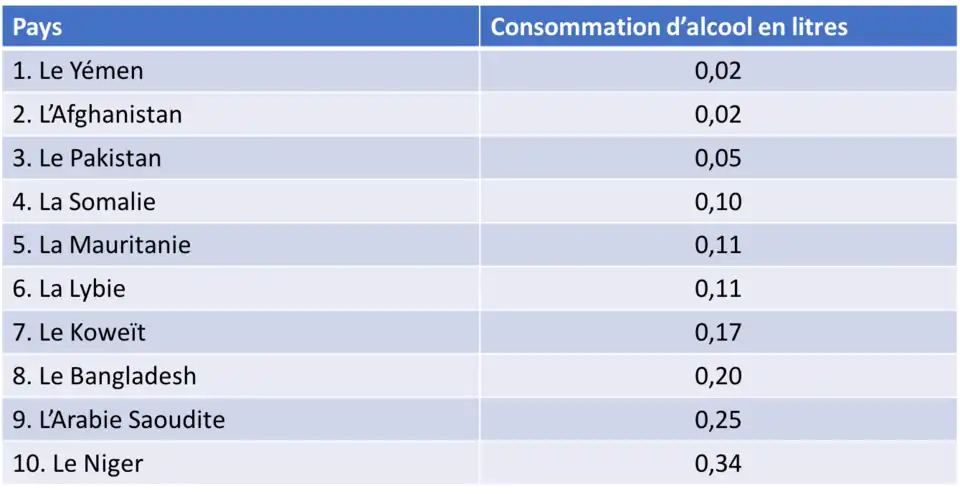
Task: Select the "8. Le Bangladesh" cell
Action: tap(105, 376)
